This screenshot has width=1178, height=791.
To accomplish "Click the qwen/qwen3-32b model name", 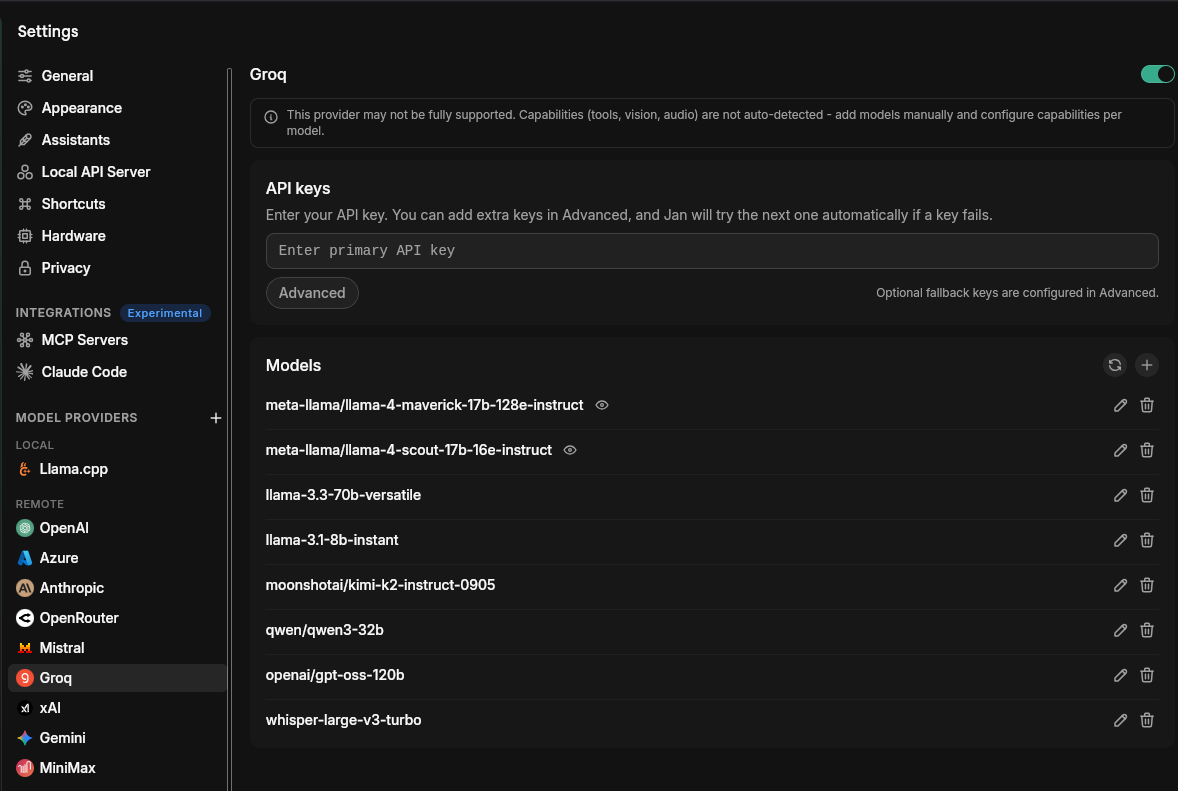I will click(325, 630).
